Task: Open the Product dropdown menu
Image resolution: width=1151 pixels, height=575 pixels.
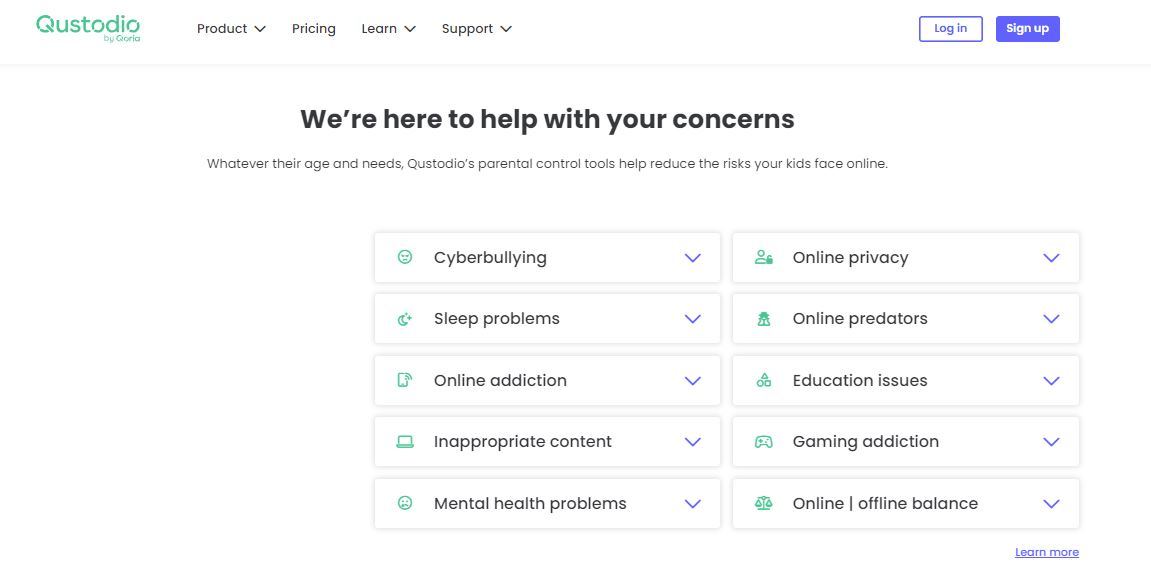Action: [x=231, y=29]
